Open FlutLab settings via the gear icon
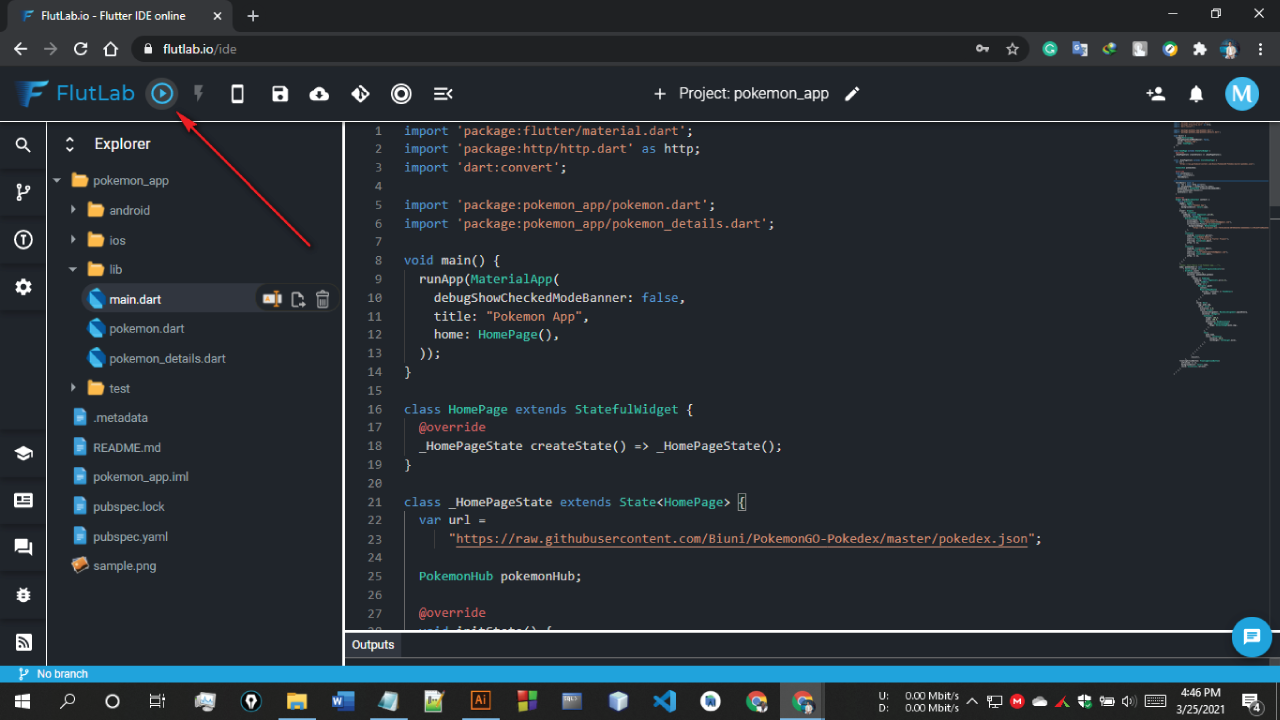This screenshot has width=1280, height=720. [23, 287]
